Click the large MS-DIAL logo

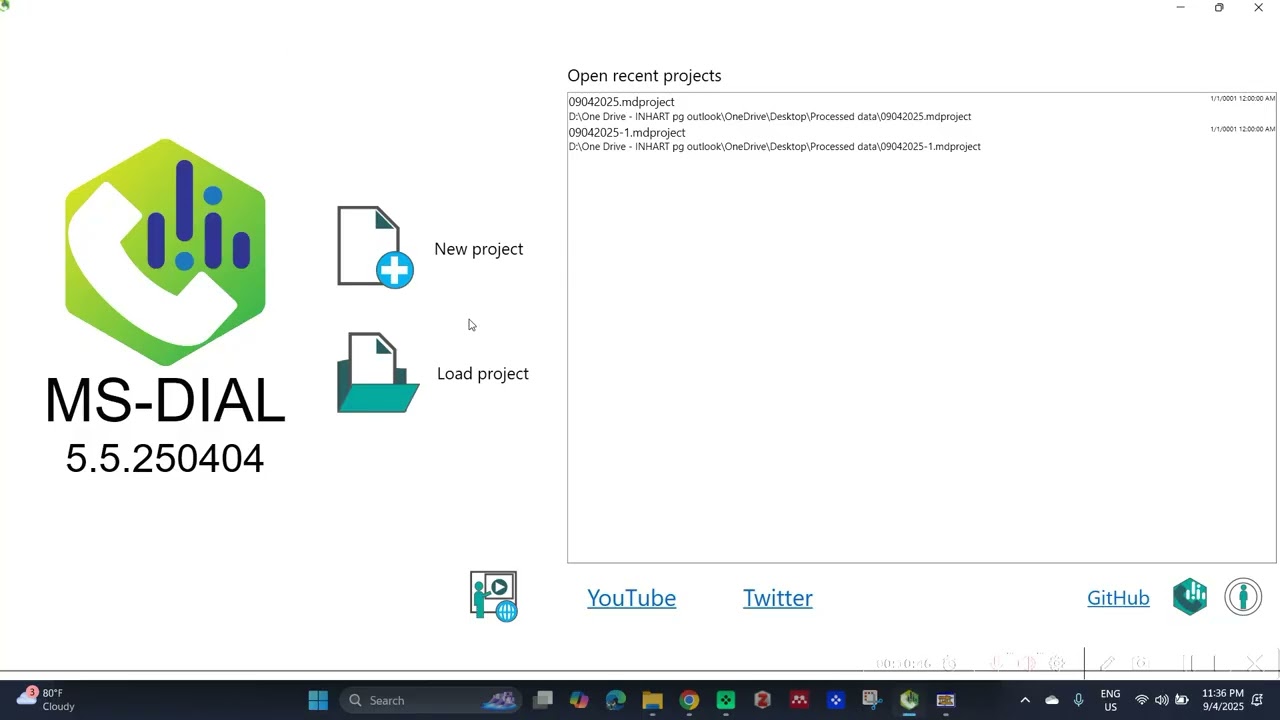165,252
